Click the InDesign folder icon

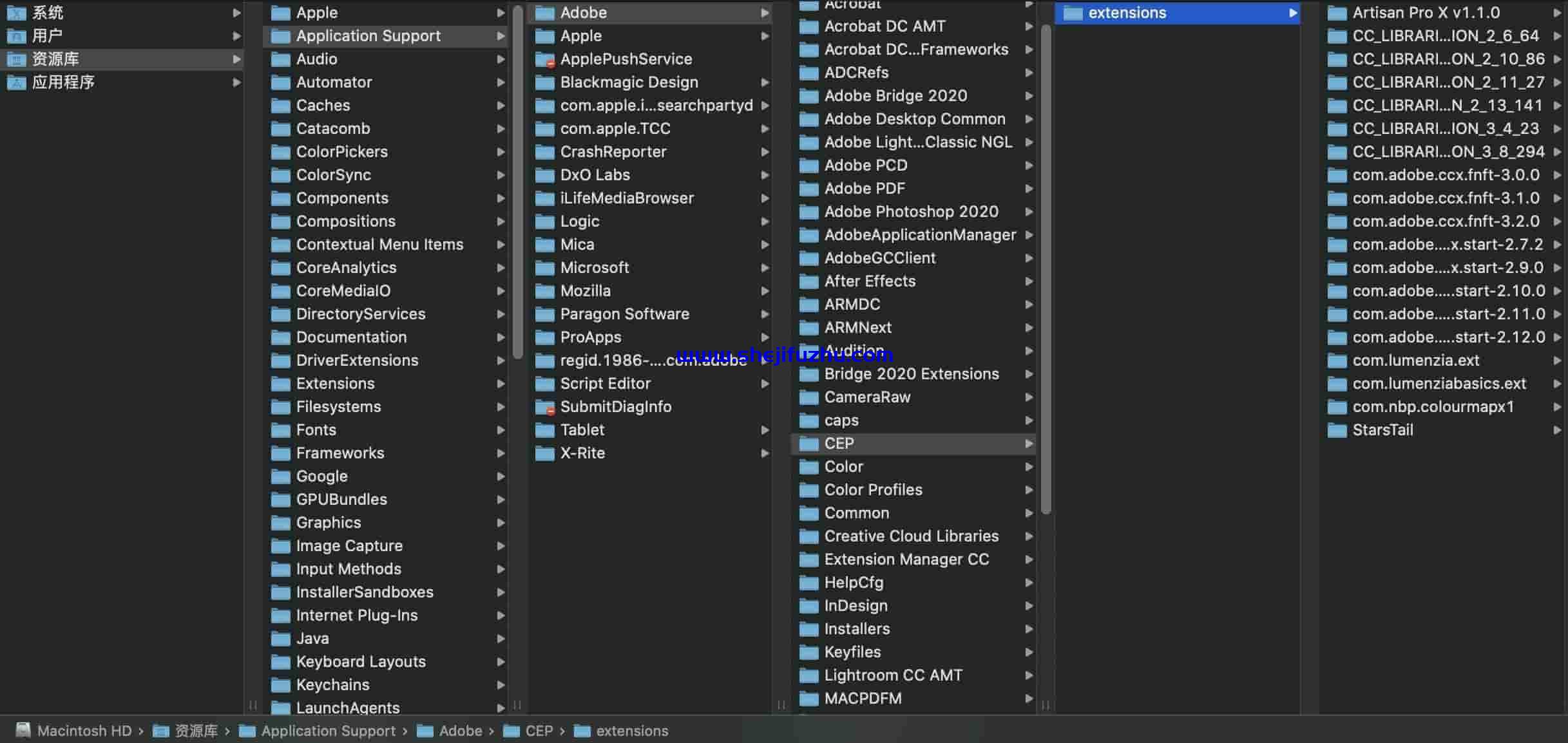(x=808, y=606)
